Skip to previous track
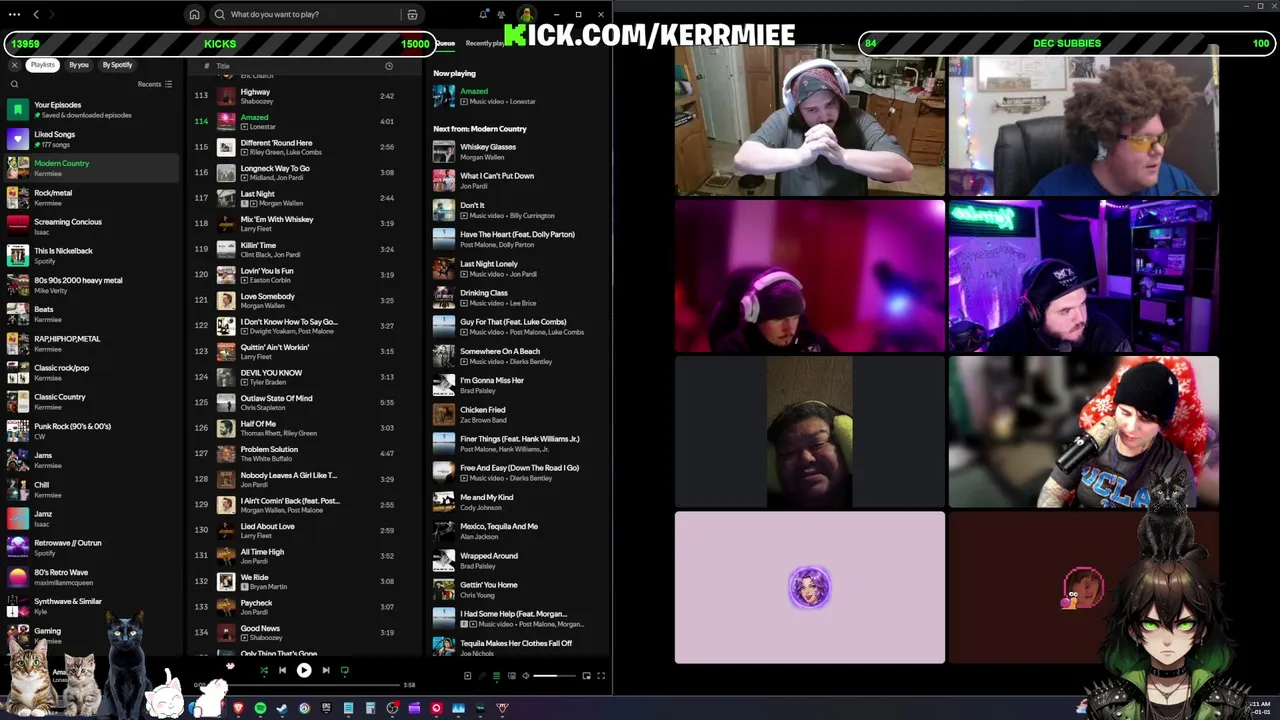 click(282, 671)
